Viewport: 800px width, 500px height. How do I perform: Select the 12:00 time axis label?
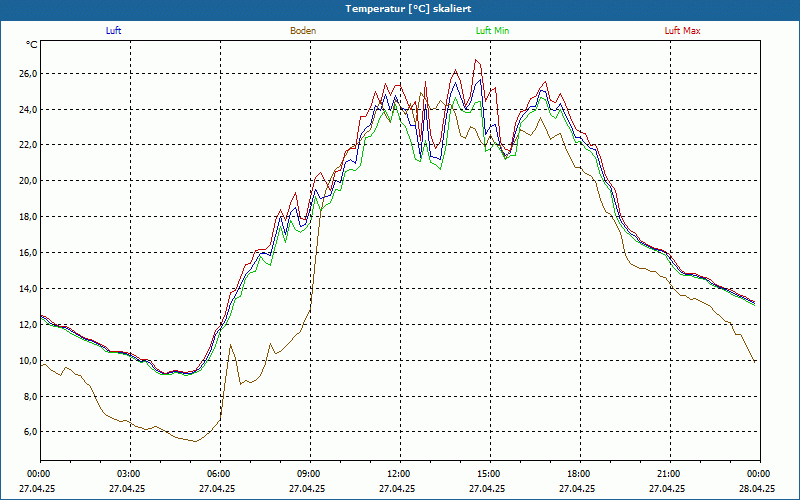pyautogui.click(x=399, y=474)
